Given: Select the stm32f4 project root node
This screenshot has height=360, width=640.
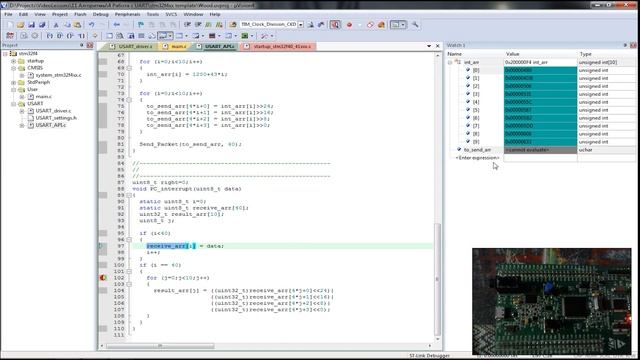Looking at the screenshot, I should [28, 53].
